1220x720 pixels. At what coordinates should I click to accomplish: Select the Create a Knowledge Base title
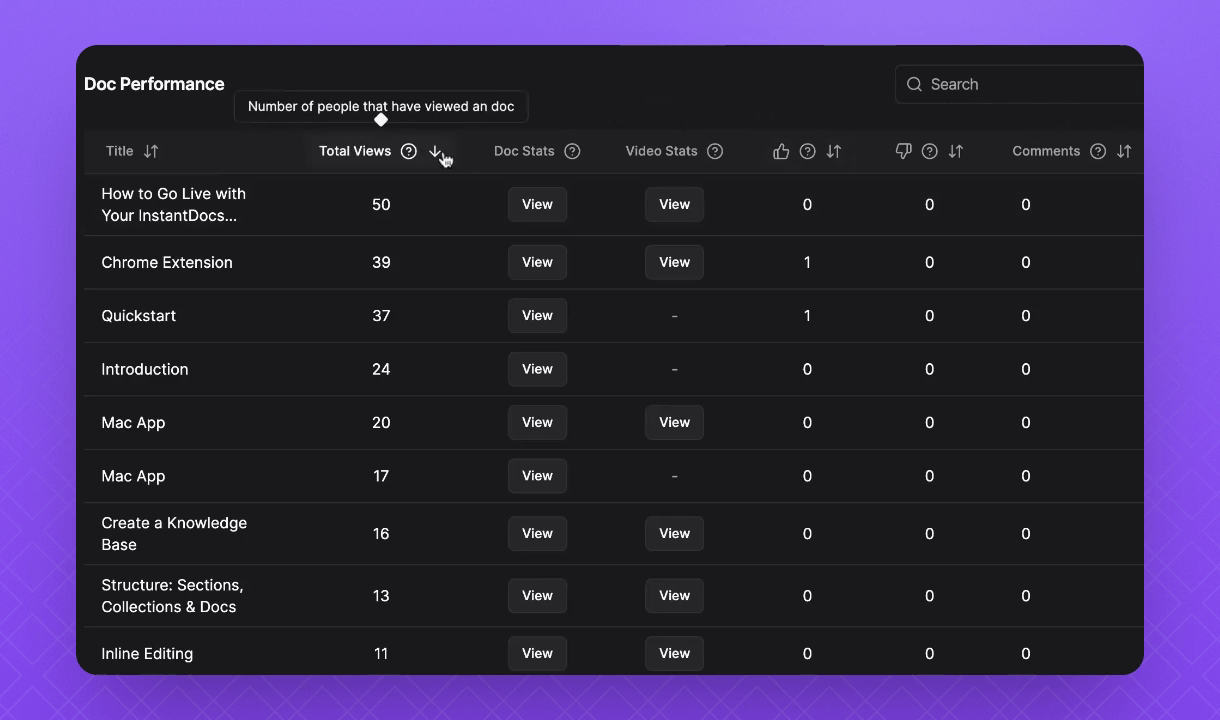click(174, 533)
